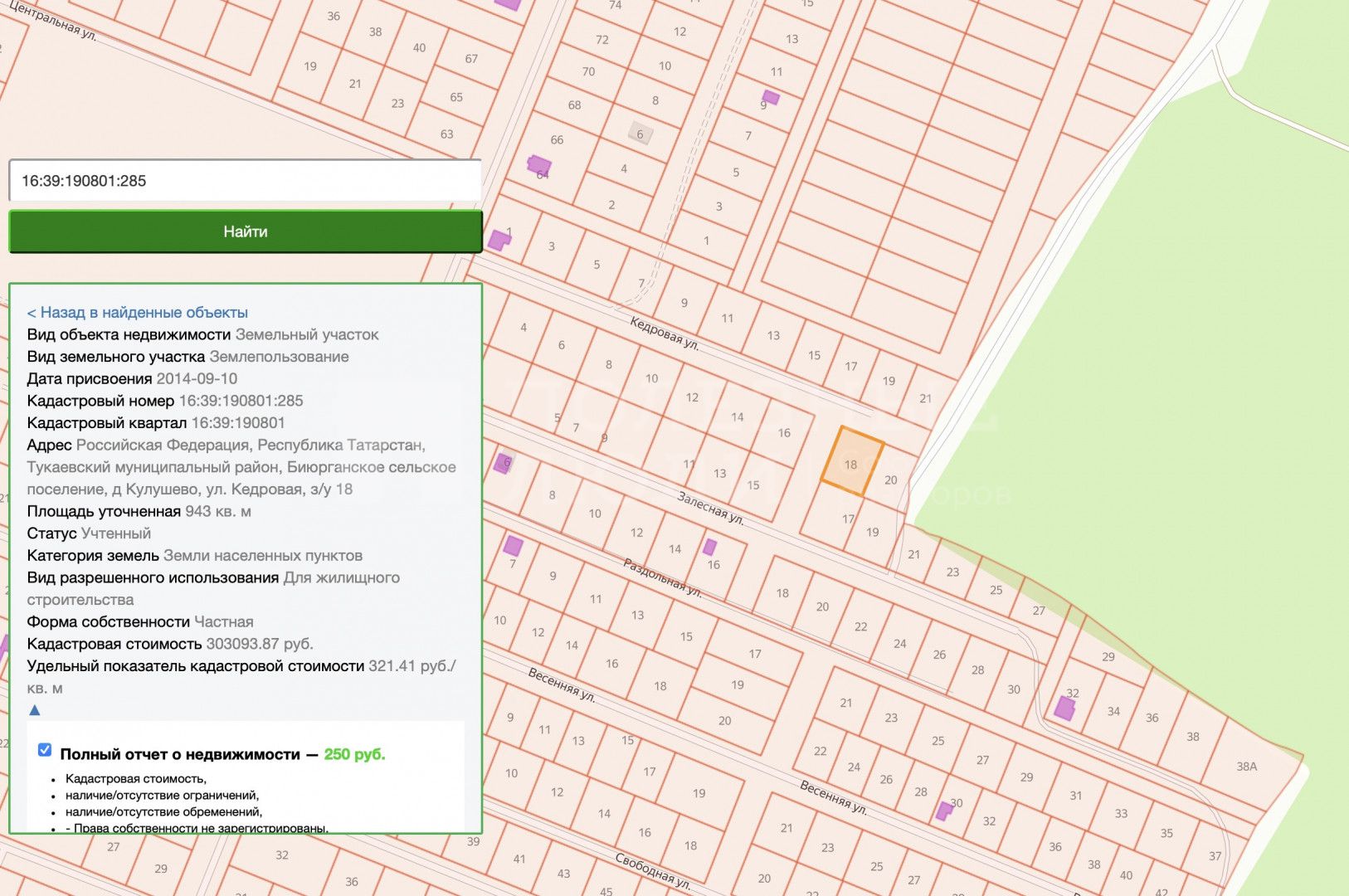Image resolution: width=1349 pixels, height=896 pixels.
Task: Click purple building on Раздольная parcel 16
Action: coord(710,547)
